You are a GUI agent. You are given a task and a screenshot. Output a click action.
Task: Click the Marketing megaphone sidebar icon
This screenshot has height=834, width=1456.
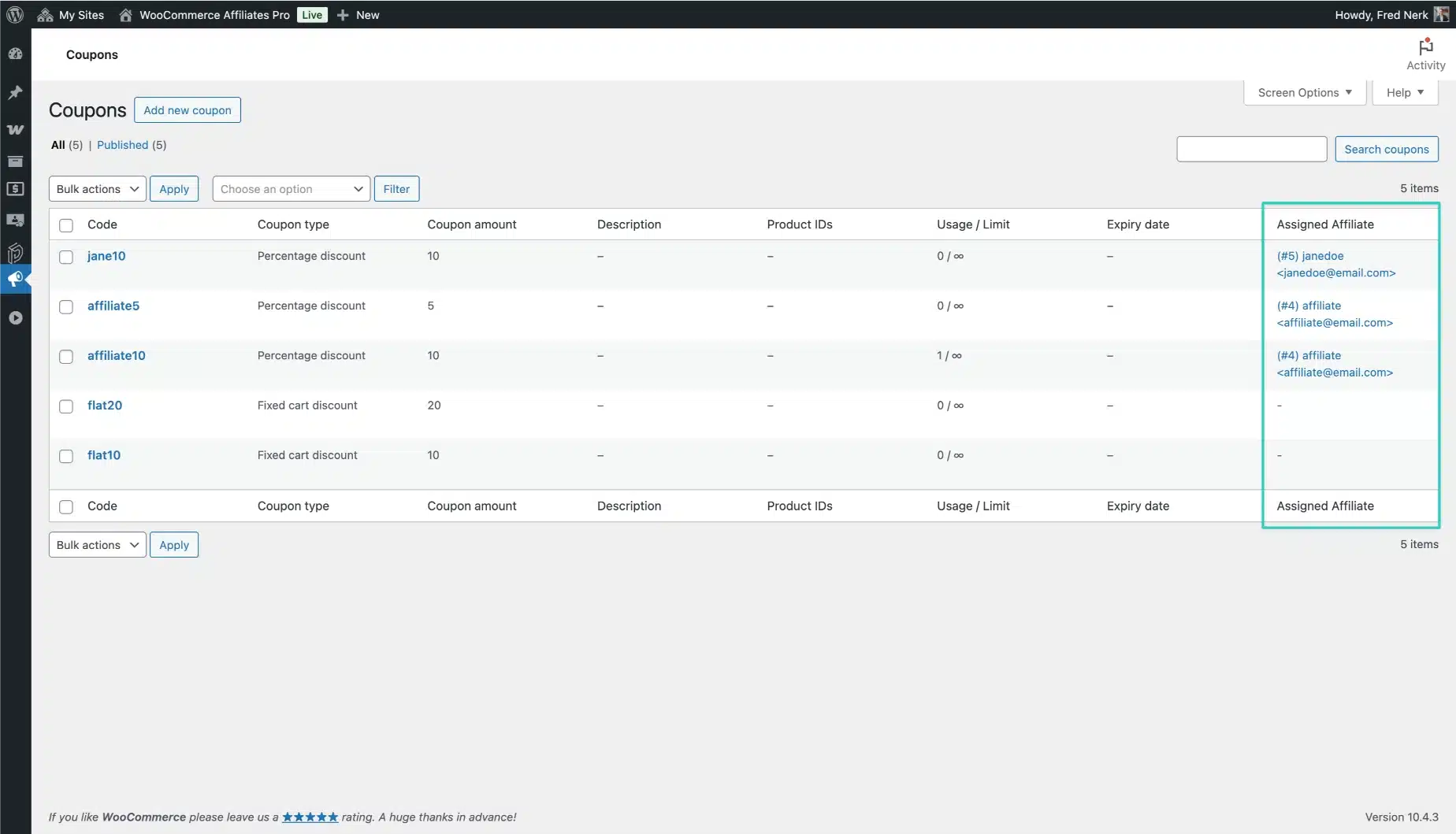click(x=15, y=279)
